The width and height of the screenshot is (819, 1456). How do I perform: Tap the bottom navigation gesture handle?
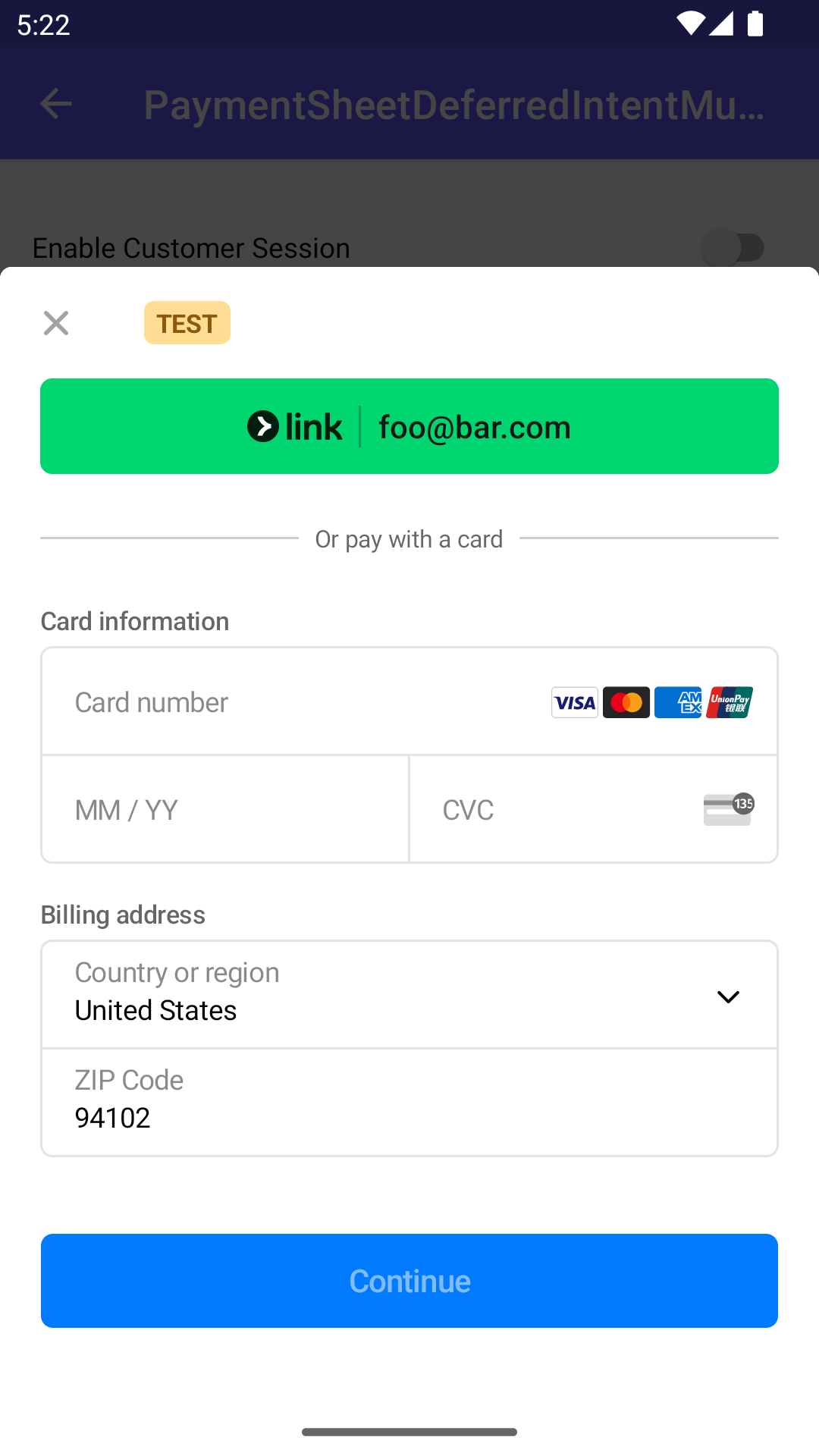409,1432
